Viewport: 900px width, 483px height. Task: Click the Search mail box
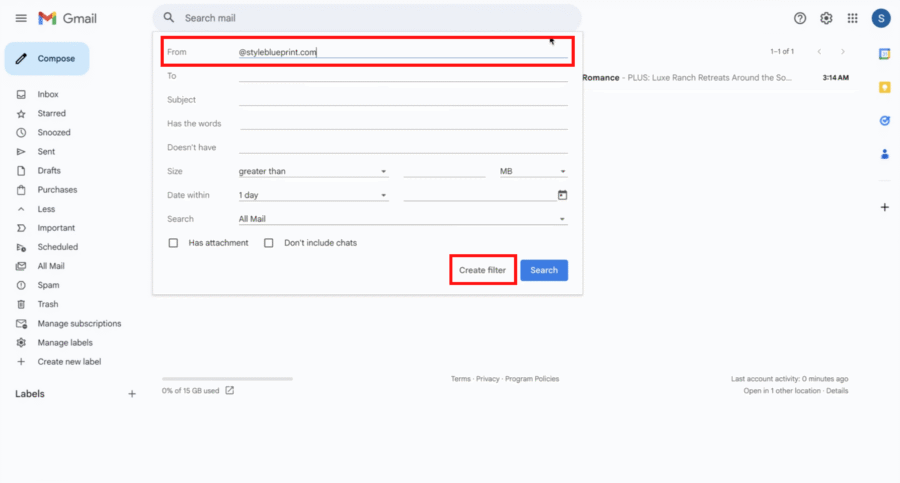coord(367,18)
